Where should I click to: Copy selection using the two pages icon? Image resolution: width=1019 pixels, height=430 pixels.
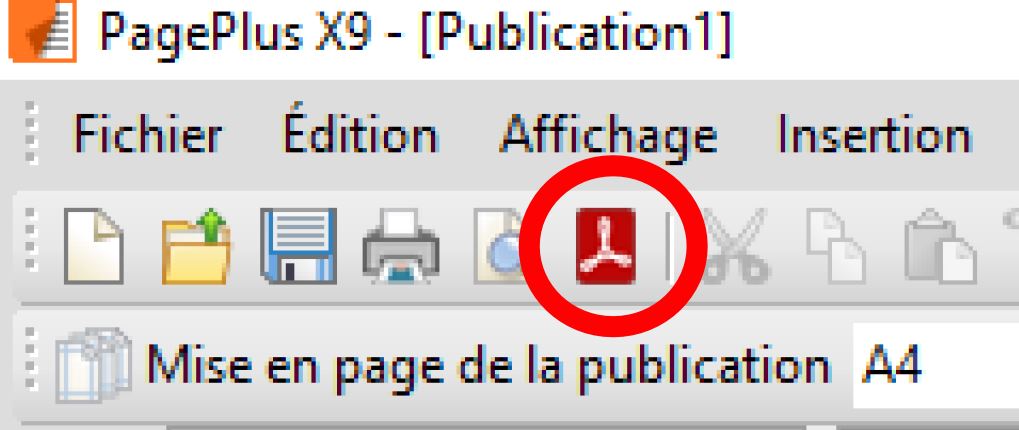click(x=836, y=246)
